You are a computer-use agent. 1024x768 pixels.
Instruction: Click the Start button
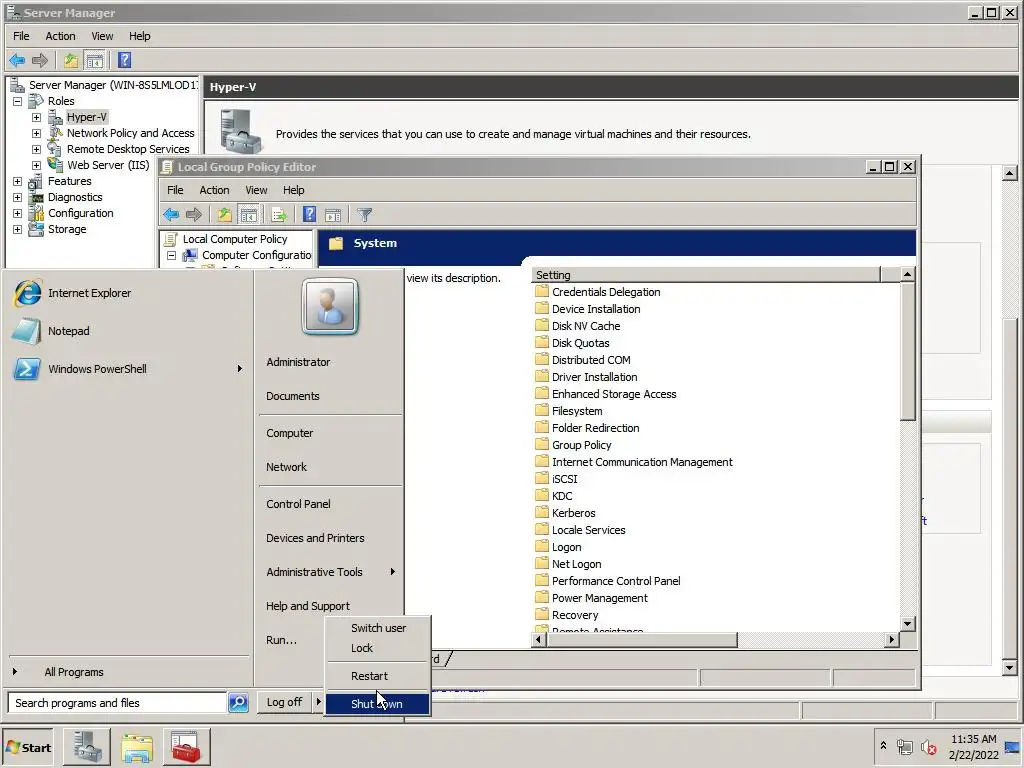[27, 747]
